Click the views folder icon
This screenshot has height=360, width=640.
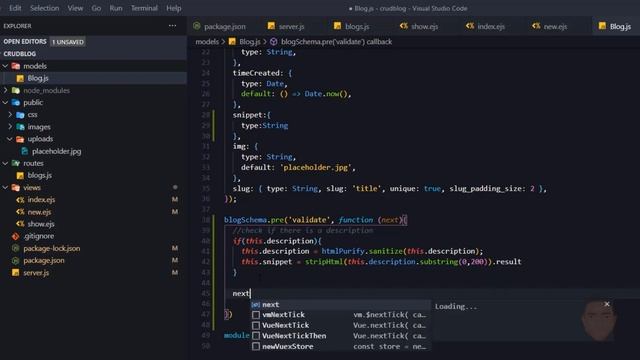(x=16, y=188)
